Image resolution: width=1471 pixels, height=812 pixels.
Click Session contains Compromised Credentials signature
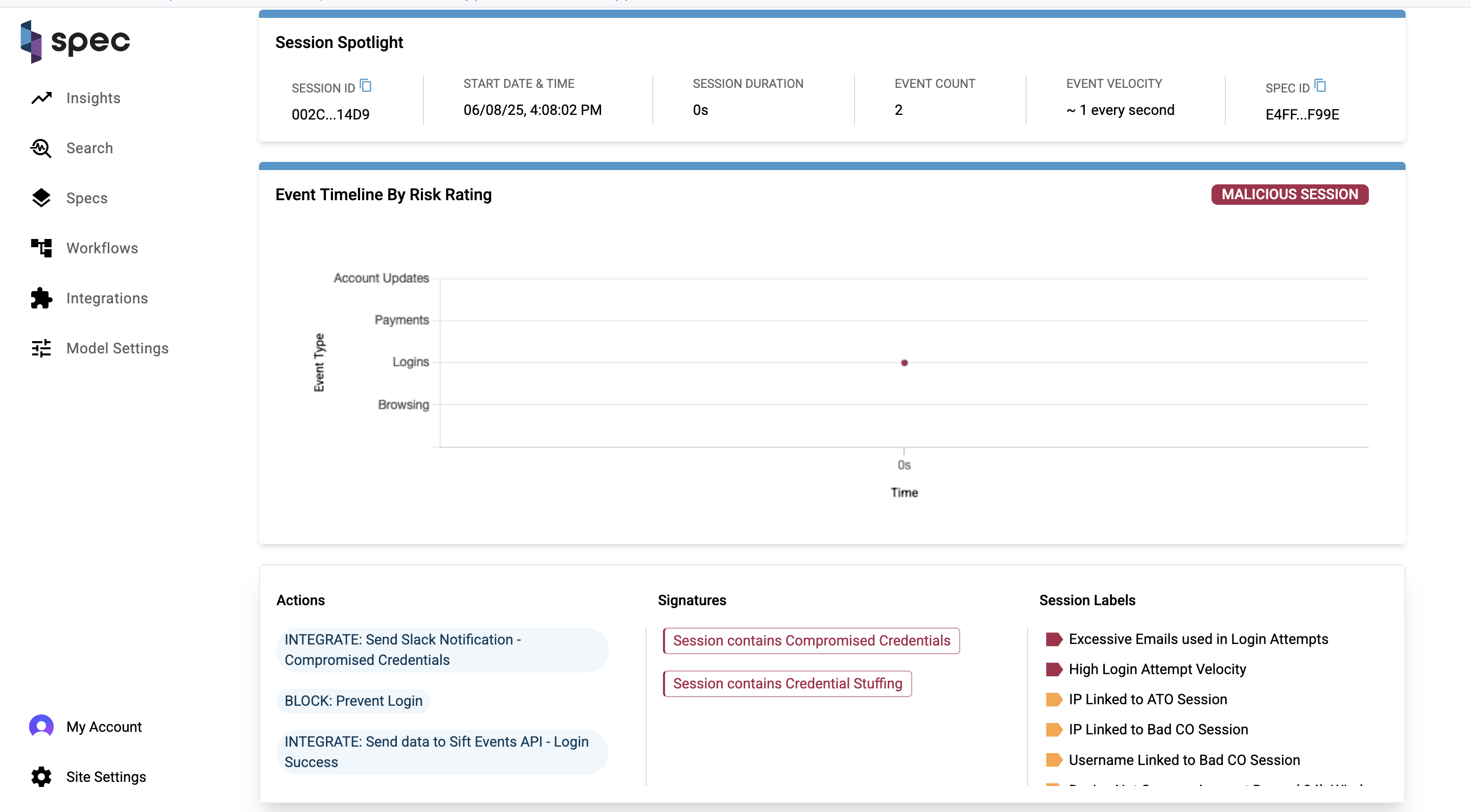(811, 641)
